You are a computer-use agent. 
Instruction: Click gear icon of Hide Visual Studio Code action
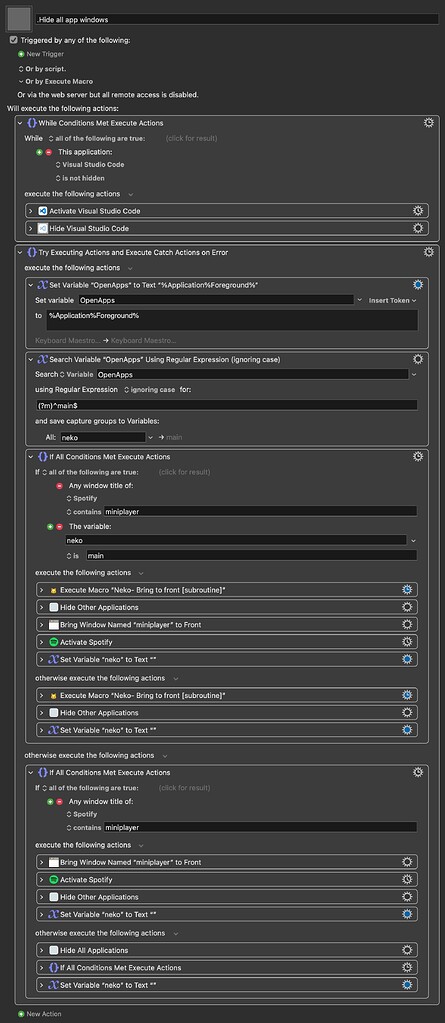[418, 228]
